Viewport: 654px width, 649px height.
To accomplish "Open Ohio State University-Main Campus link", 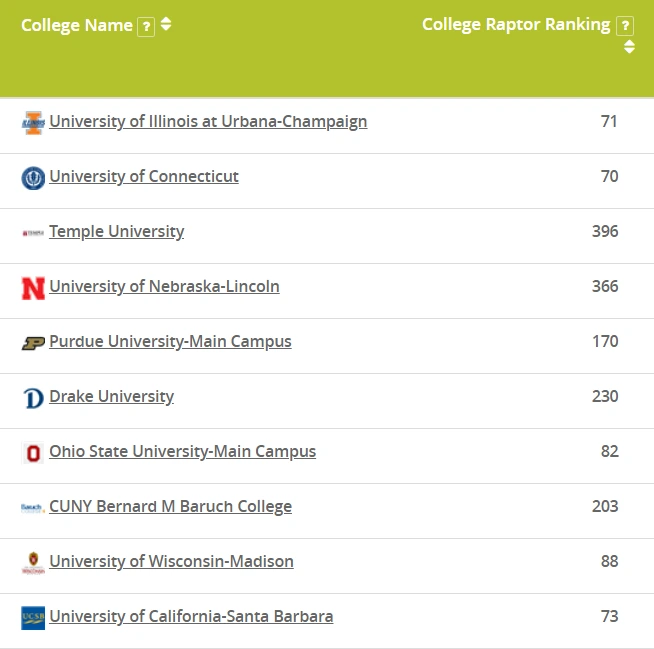I will [x=182, y=452].
